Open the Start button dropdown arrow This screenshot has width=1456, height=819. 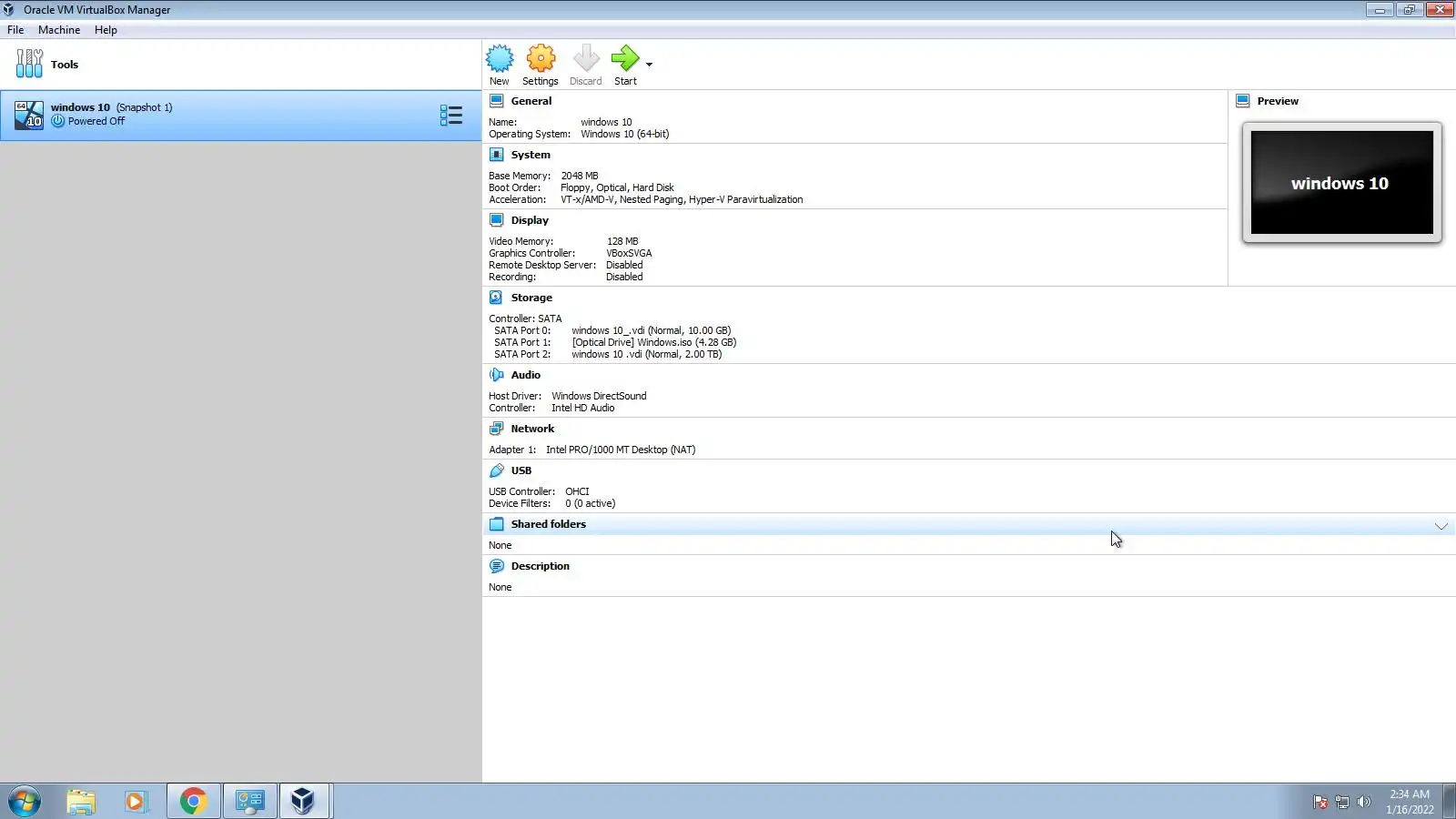pyautogui.click(x=649, y=65)
